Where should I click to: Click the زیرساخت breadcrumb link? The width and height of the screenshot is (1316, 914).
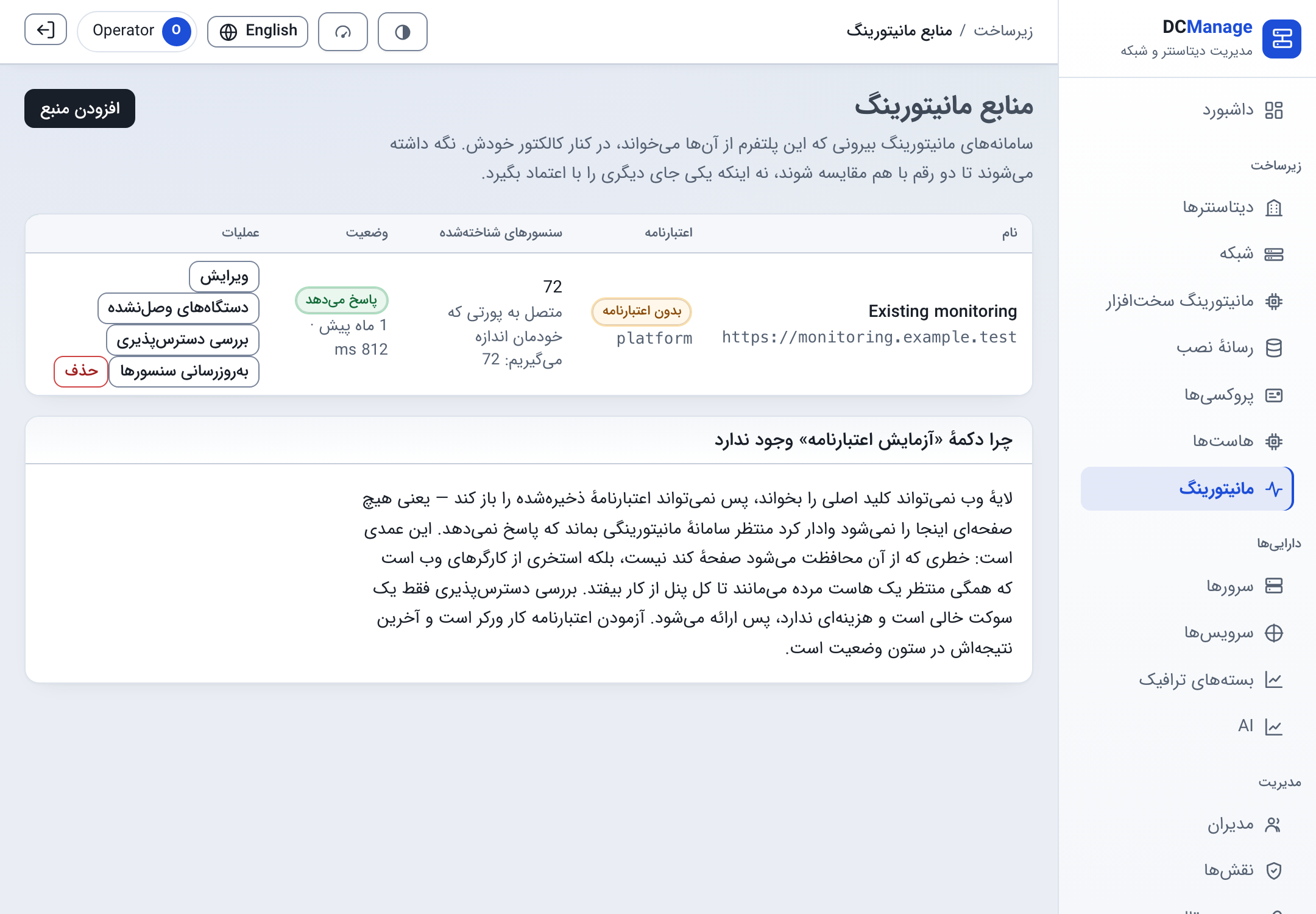click(1003, 30)
